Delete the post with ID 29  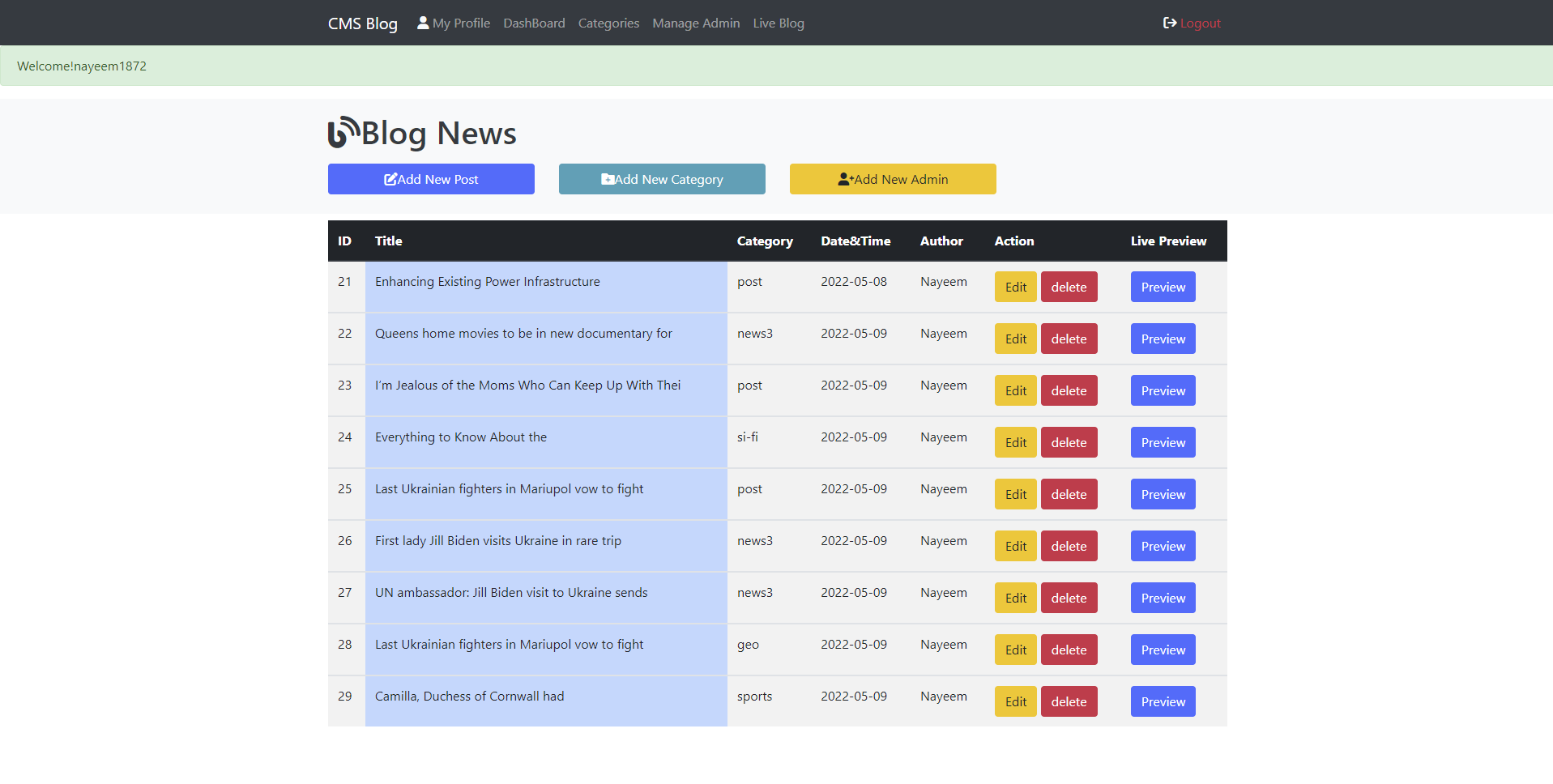(1069, 701)
